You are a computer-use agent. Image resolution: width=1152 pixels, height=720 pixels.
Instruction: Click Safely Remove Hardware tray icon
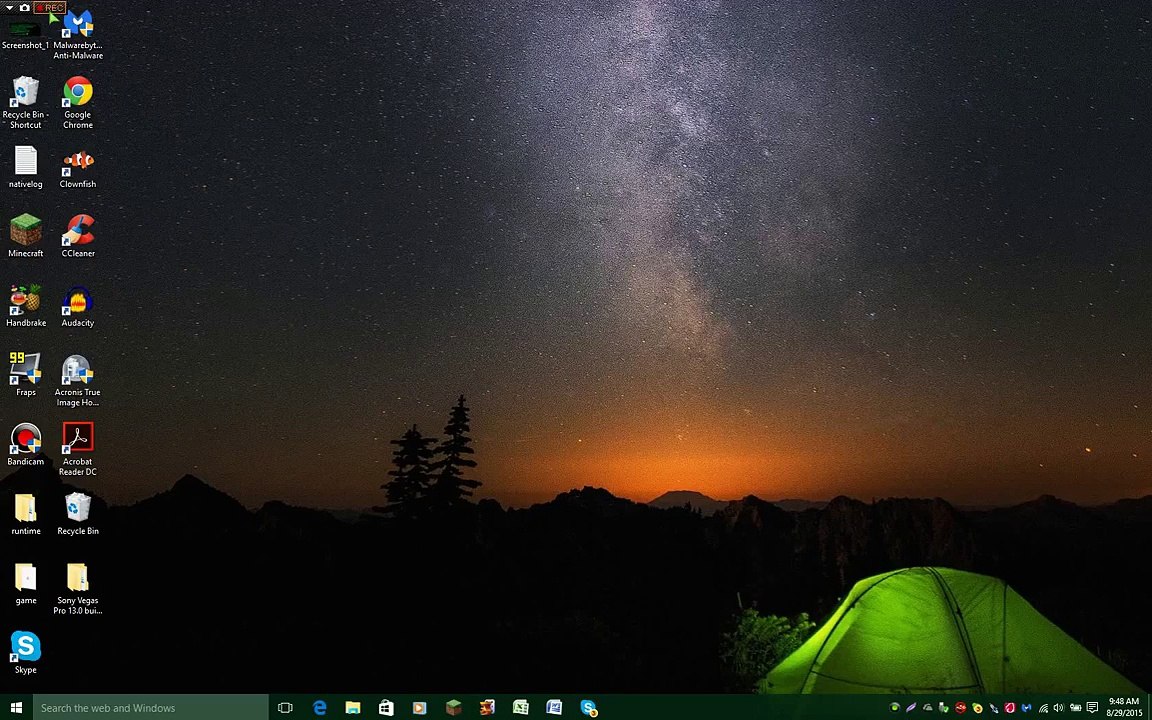coord(943,708)
